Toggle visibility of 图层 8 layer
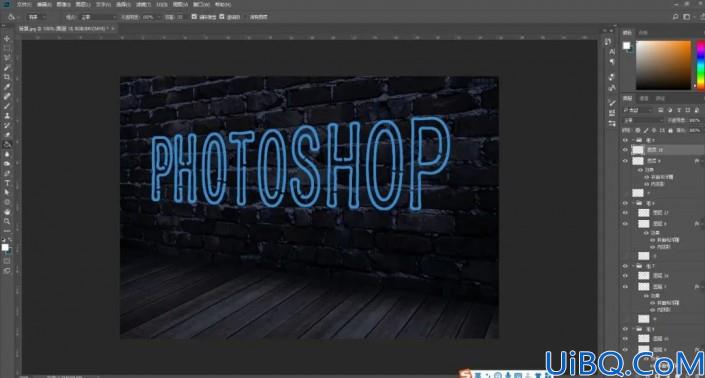Screen dimensions: 705x378 point(625,223)
